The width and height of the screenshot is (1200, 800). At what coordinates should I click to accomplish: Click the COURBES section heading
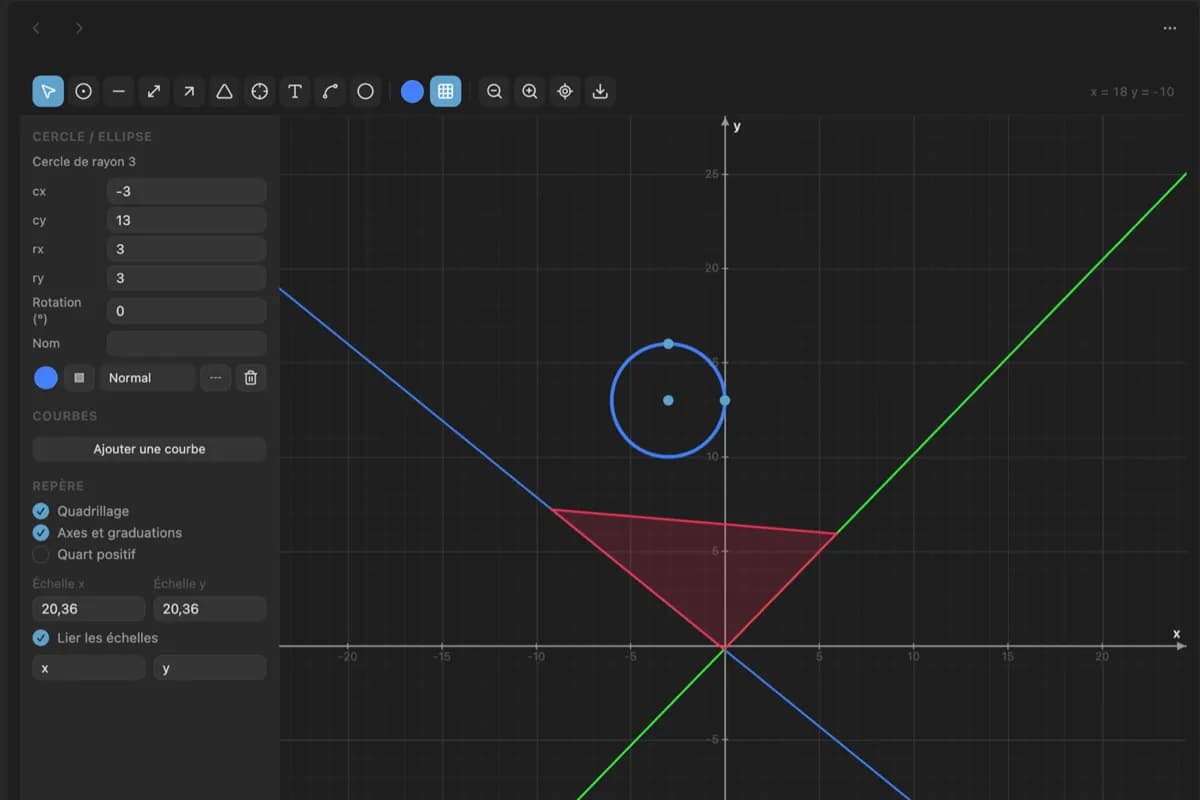click(65, 416)
